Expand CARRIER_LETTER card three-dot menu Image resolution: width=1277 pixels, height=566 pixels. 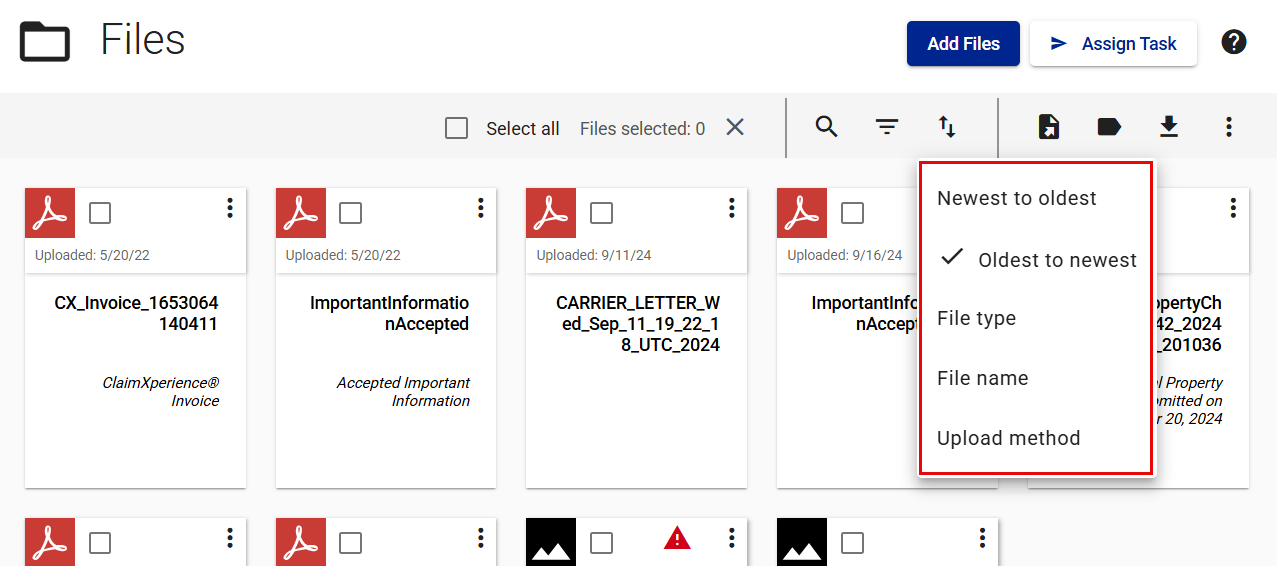click(x=732, y=208)
